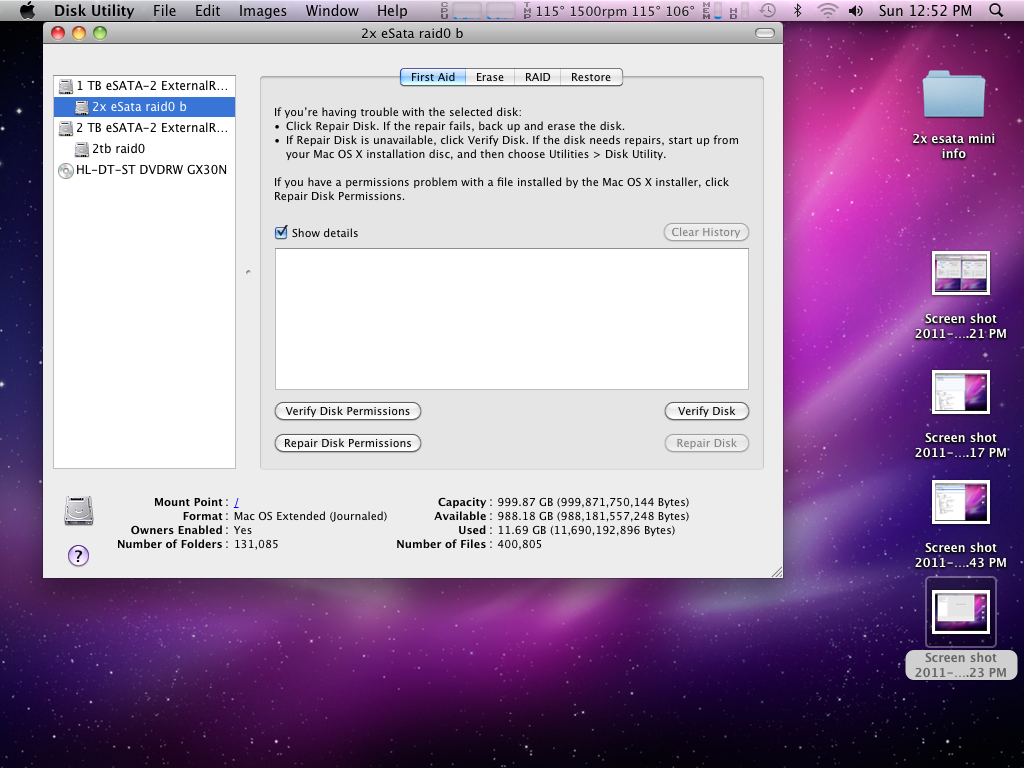Open Screen shot 2011-….17 PM thumbnail

point(961,392)
